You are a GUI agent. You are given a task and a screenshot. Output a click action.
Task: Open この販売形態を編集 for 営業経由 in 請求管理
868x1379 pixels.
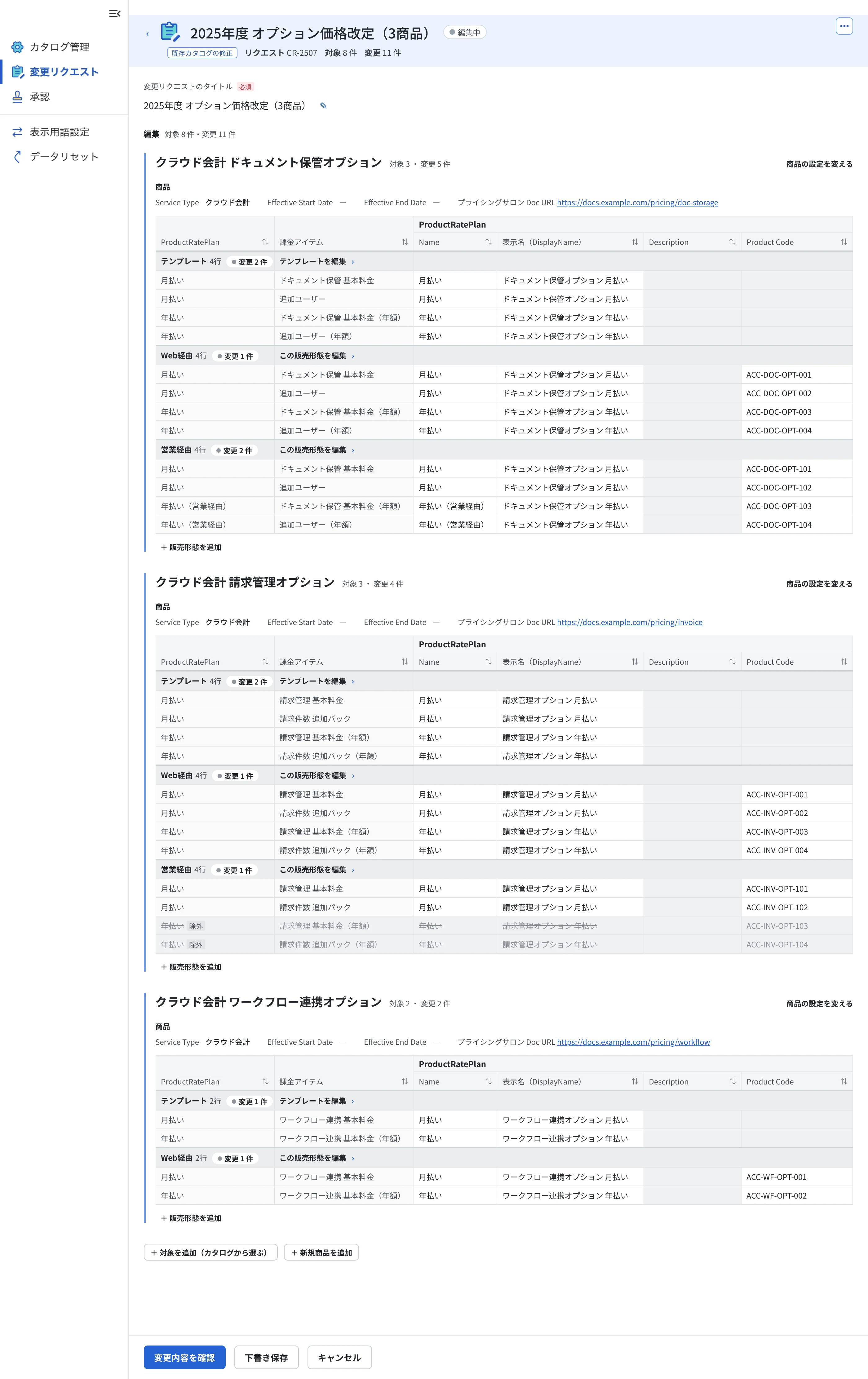[317, 869]
